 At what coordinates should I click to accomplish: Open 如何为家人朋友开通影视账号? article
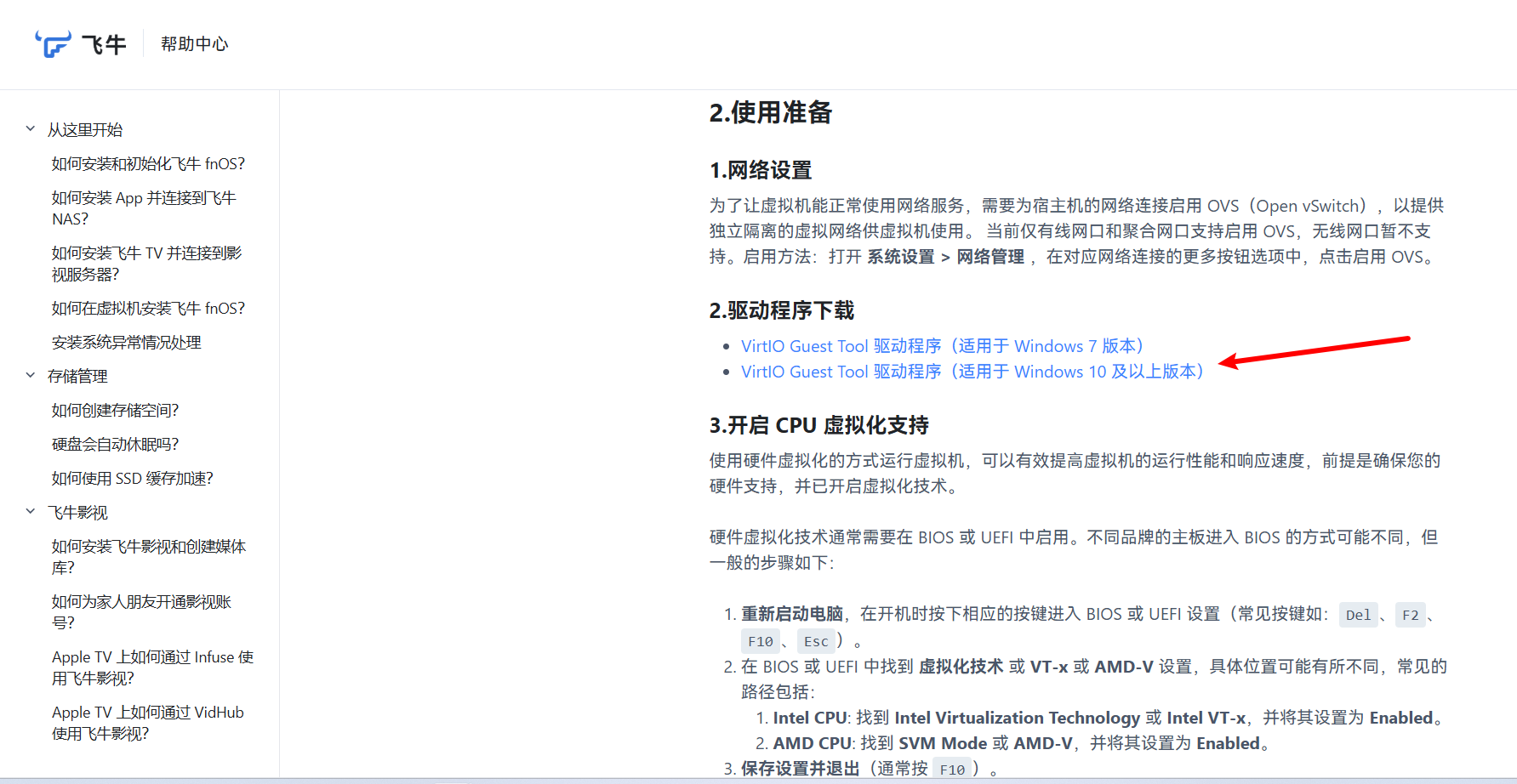point(141,612)
